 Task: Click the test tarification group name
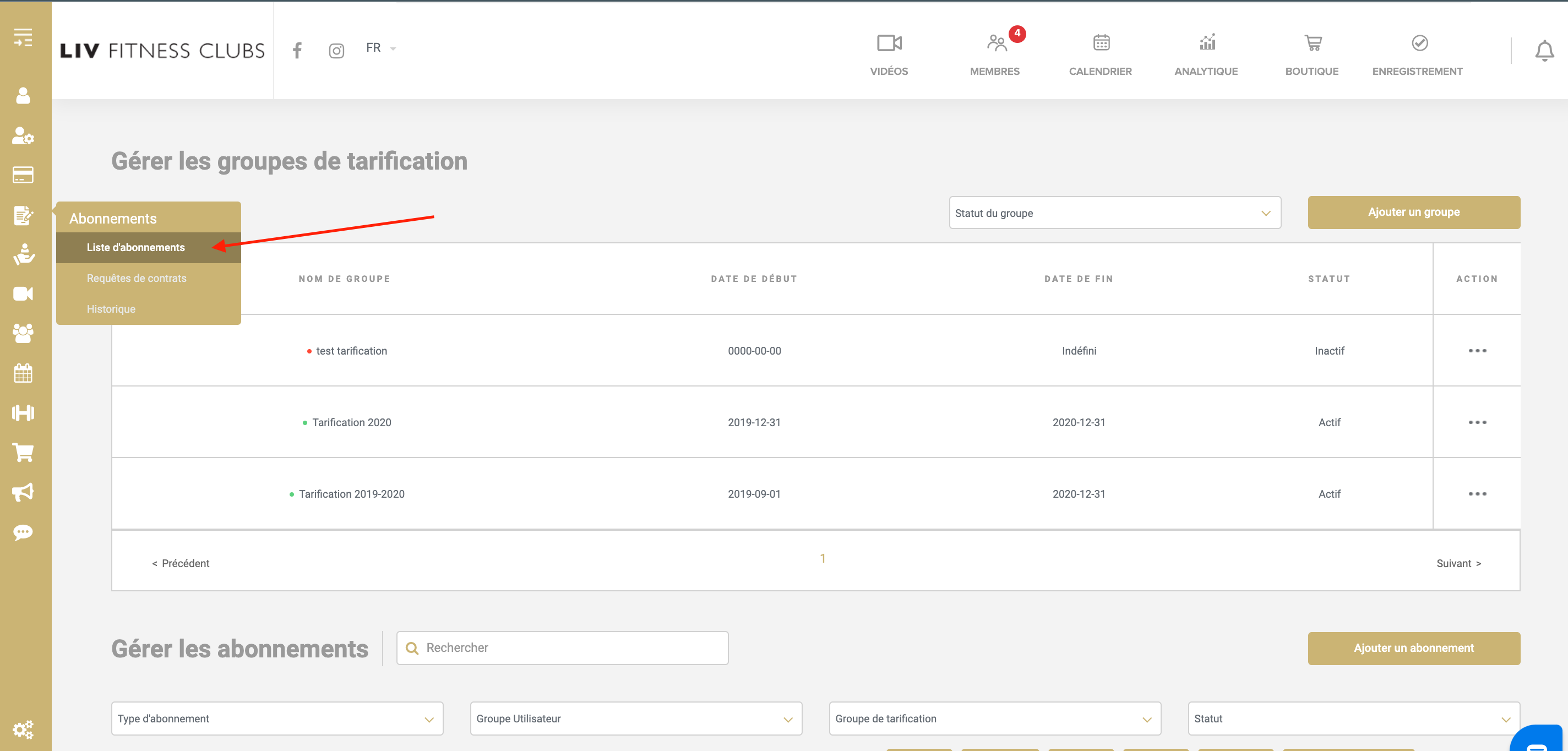click(x=351, y=351)
